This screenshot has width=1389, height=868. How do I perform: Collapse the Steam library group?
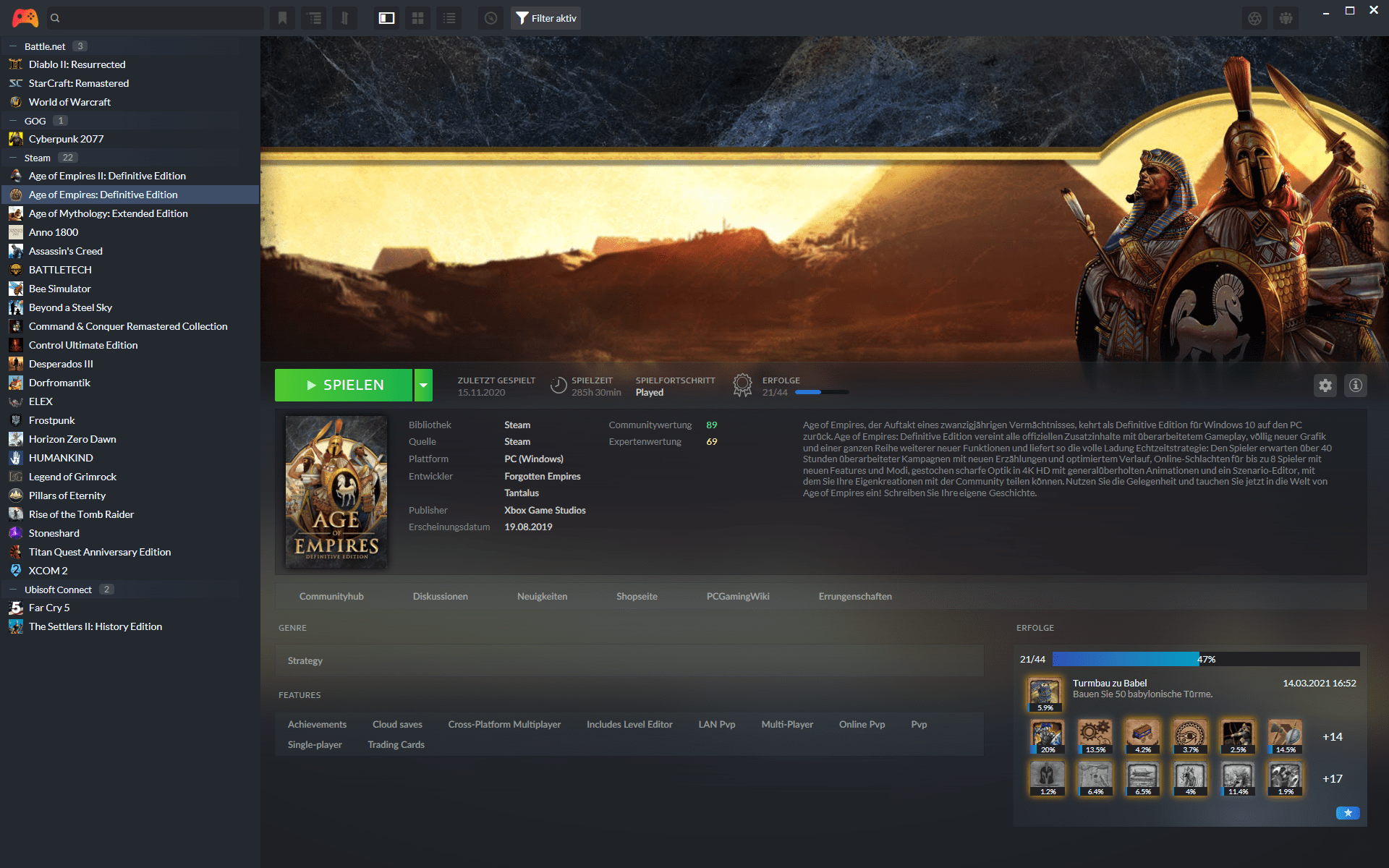12,158
